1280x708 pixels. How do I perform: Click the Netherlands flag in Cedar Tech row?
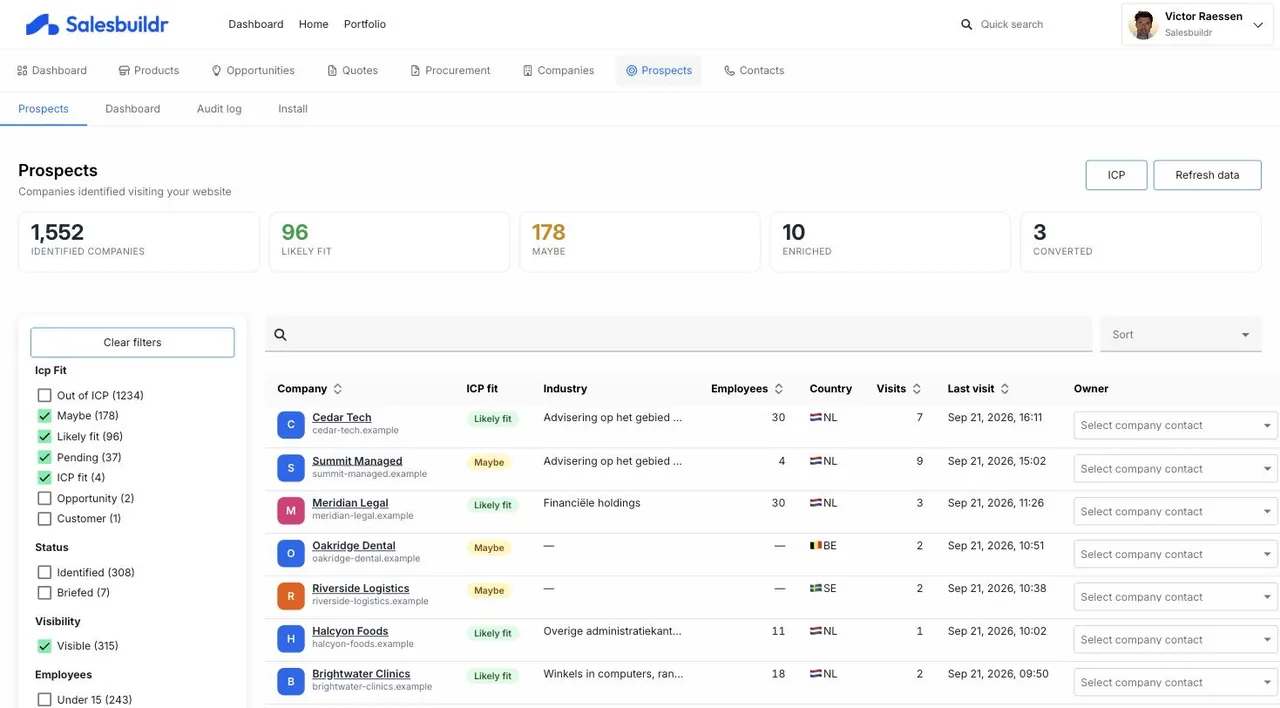point(815,417)
